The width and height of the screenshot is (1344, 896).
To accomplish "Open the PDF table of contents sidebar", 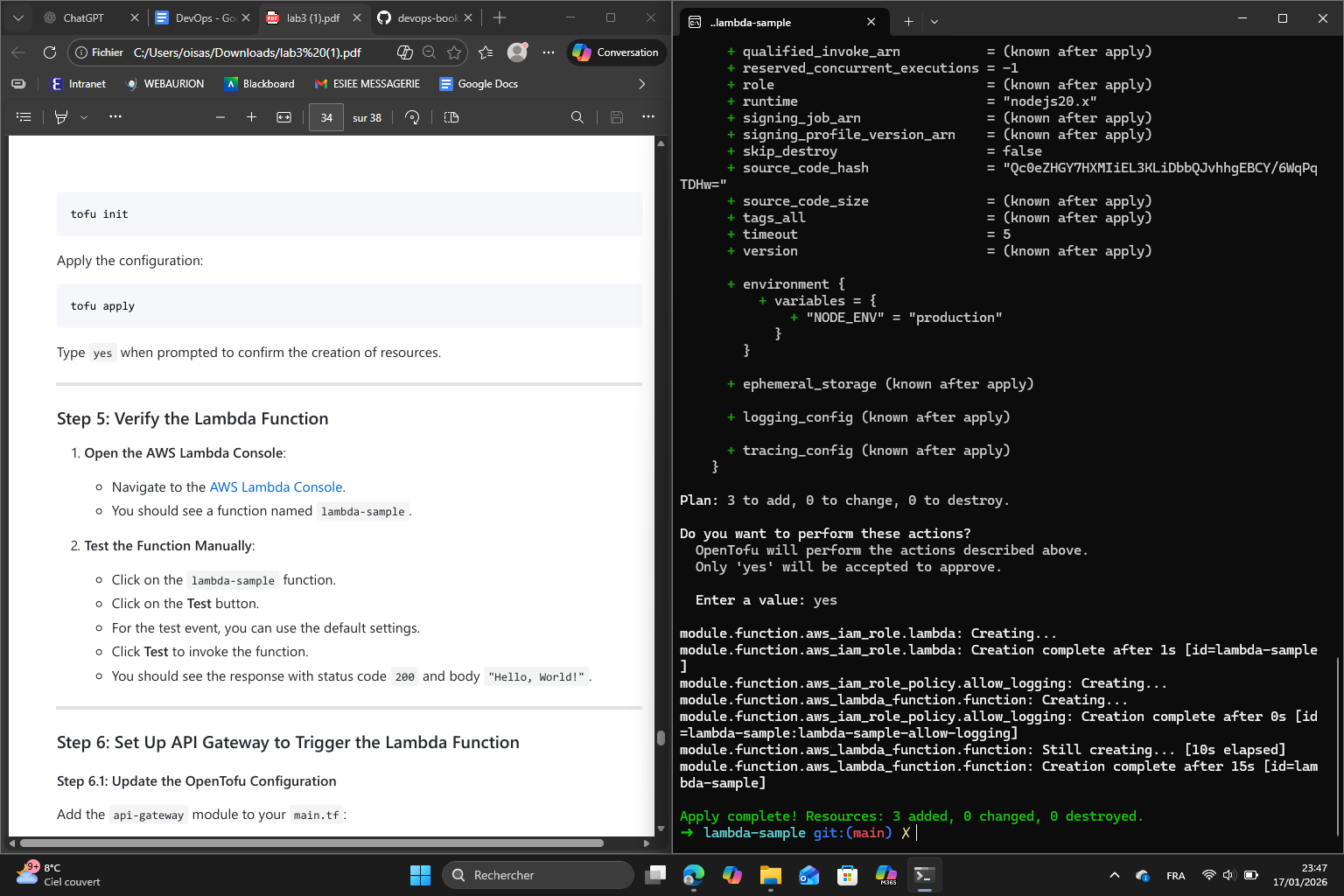I will [24, 116].
